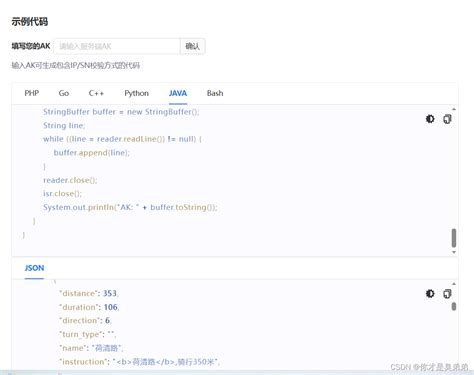Click the "name" JSON line
Image resolution: width=474 pixels, height=375 pixels.
coord(91,348)
